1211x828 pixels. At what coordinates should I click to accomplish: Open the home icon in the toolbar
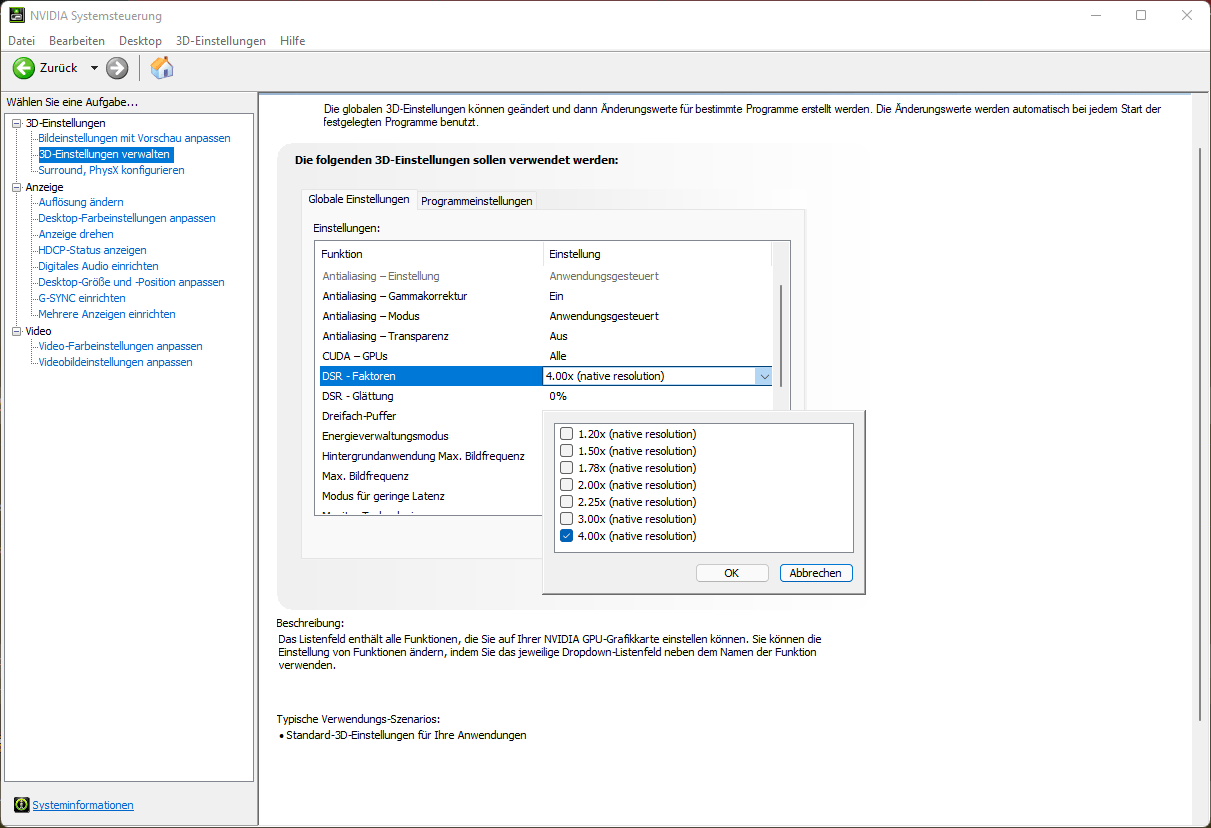[x=162, y=68]
